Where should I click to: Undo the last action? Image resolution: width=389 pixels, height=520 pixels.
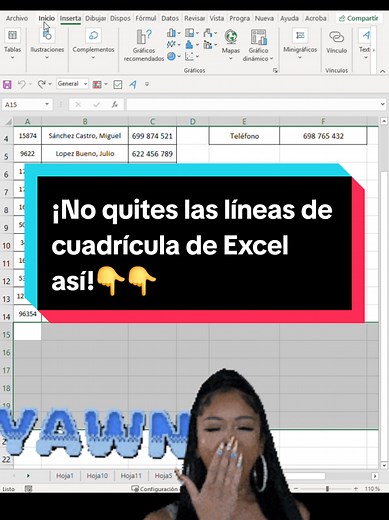(x=21, y=84)
